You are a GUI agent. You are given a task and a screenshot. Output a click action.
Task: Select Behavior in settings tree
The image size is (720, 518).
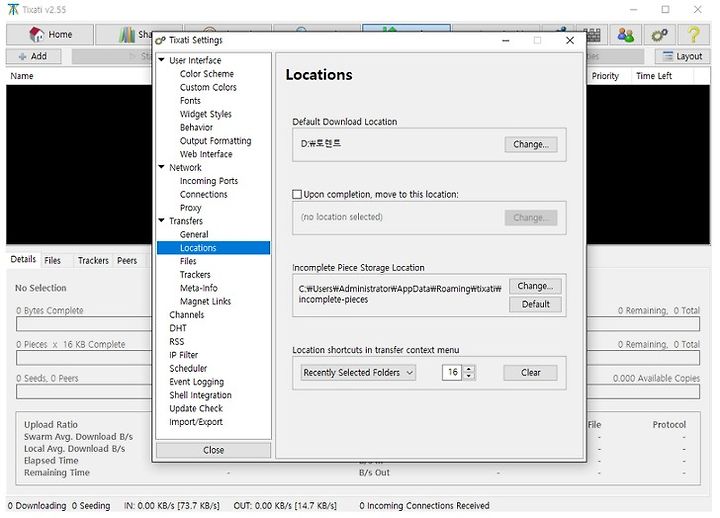196,127
